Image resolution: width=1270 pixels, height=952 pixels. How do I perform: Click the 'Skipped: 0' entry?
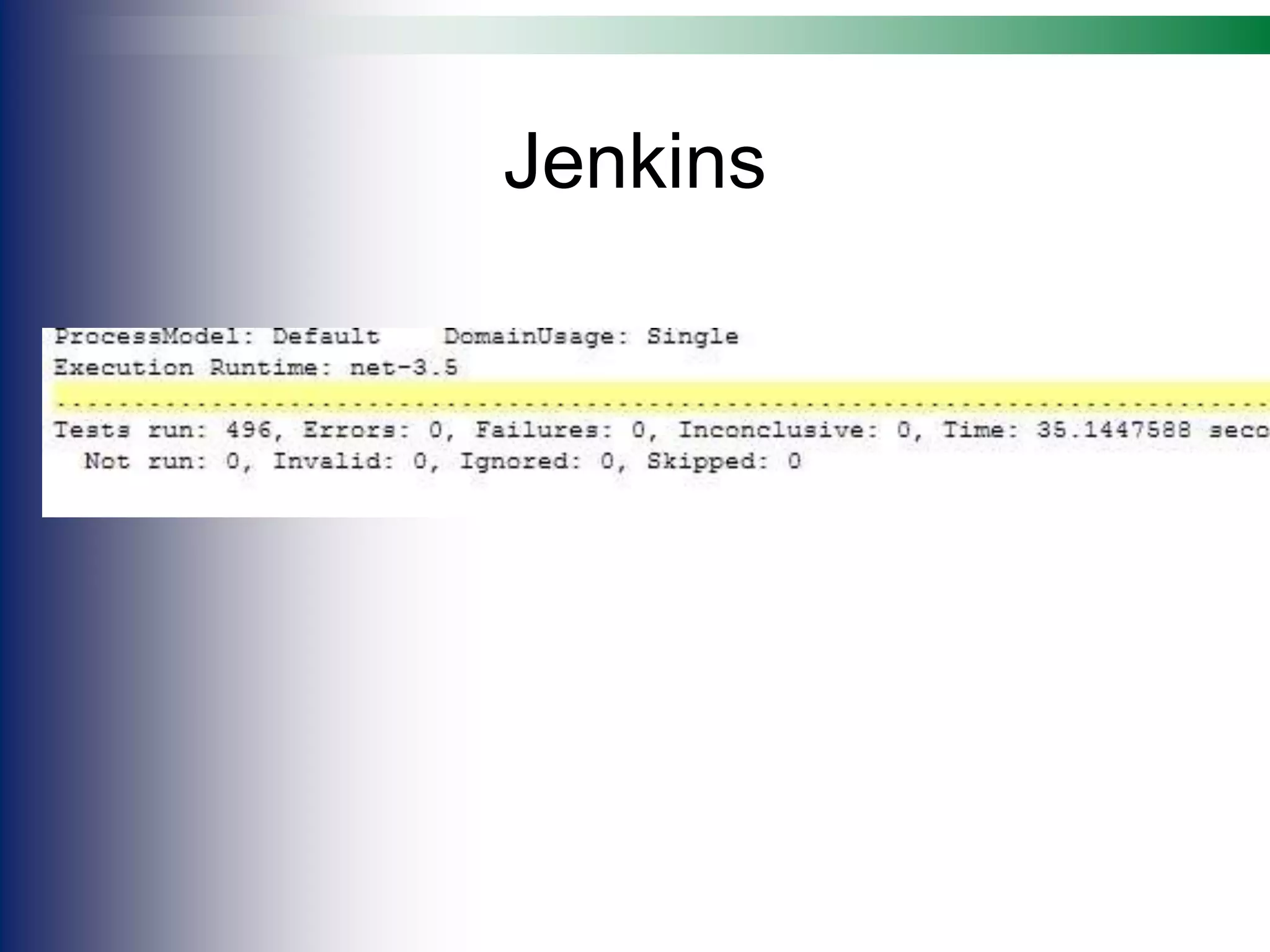724,462
